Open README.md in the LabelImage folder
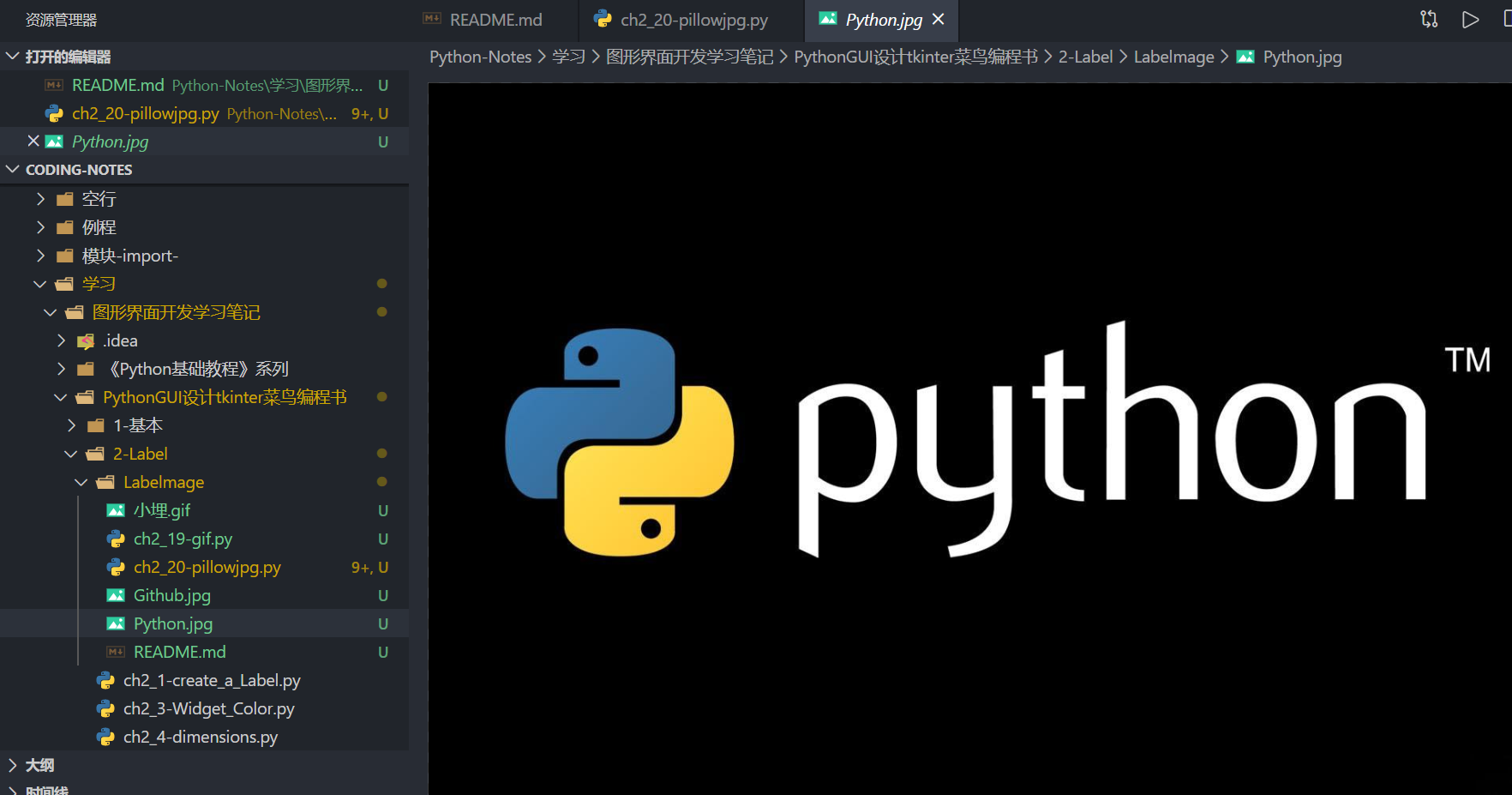This screenshot has width=1512, height=795. pyautogui.click(x=204, y=651)
